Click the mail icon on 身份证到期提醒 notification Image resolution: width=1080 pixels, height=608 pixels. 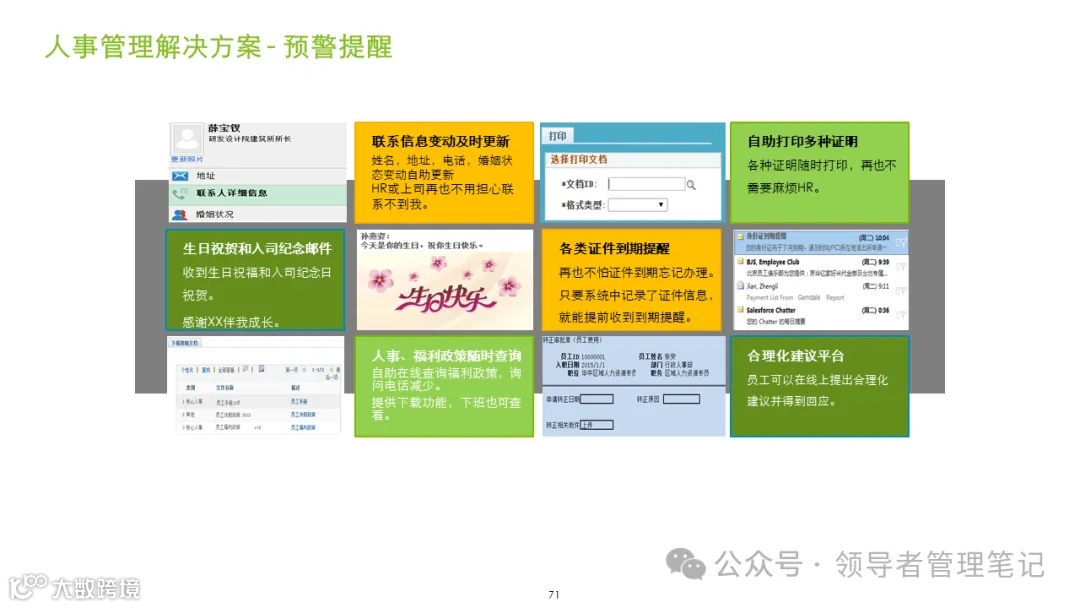(740, 237)
